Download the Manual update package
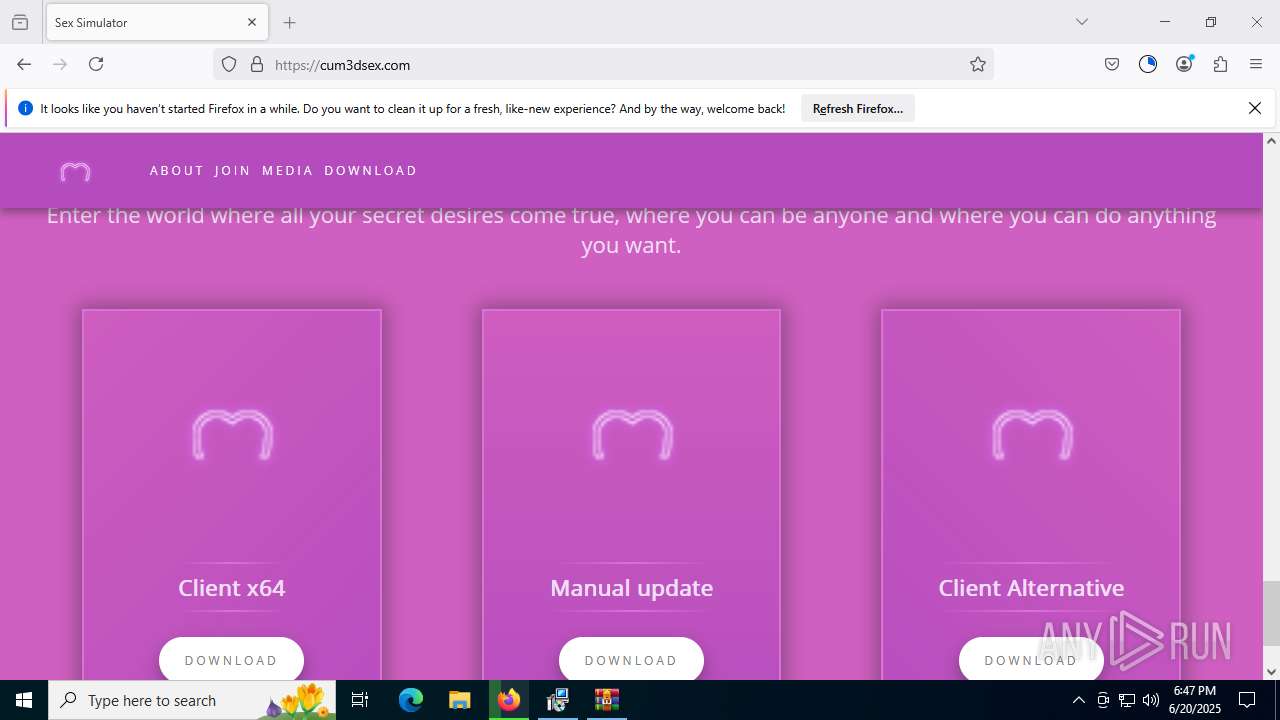This screenshot has width=1280, height=720. tap(631, 660)
